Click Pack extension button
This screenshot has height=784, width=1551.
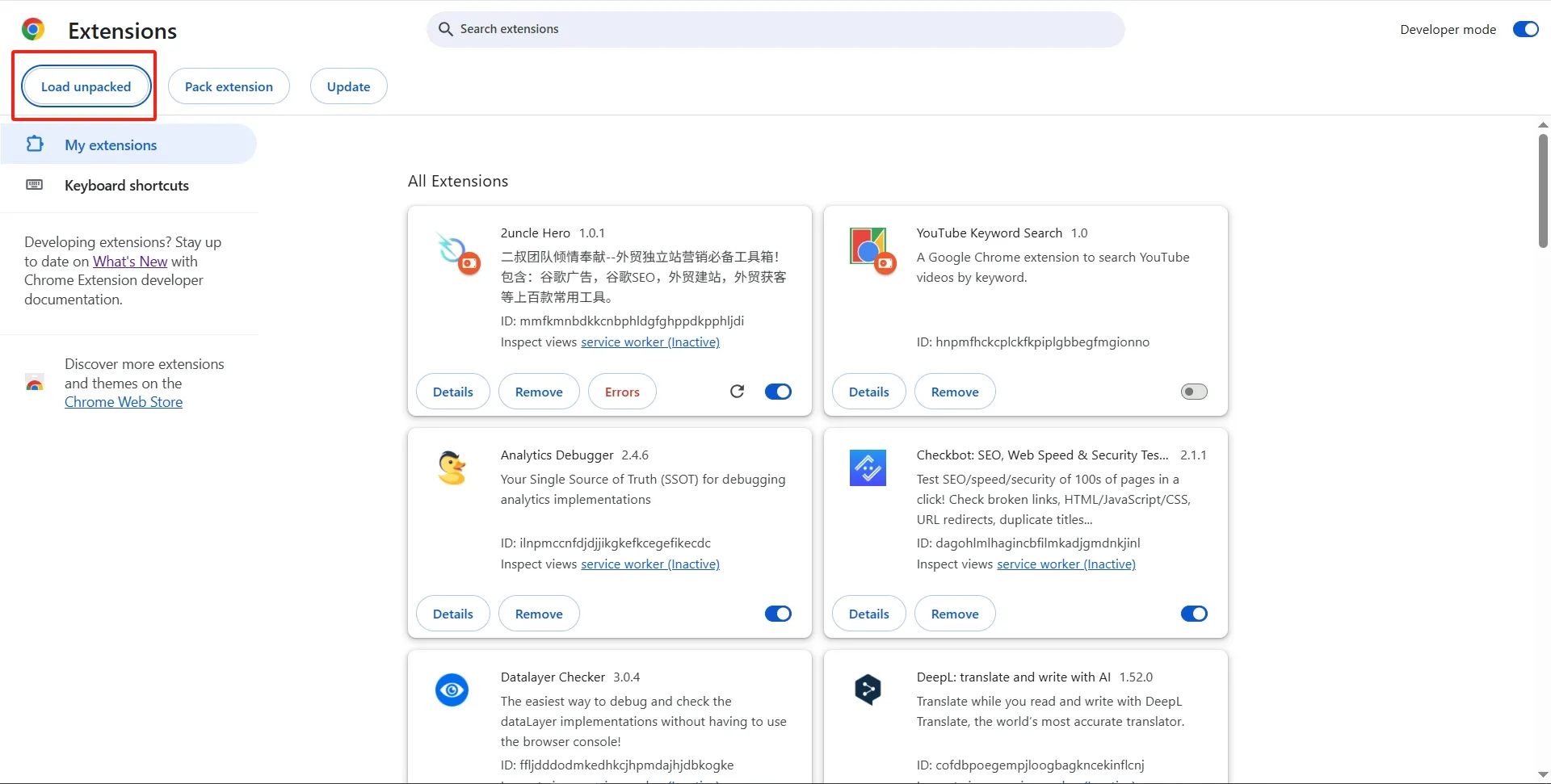click(229, 86)
